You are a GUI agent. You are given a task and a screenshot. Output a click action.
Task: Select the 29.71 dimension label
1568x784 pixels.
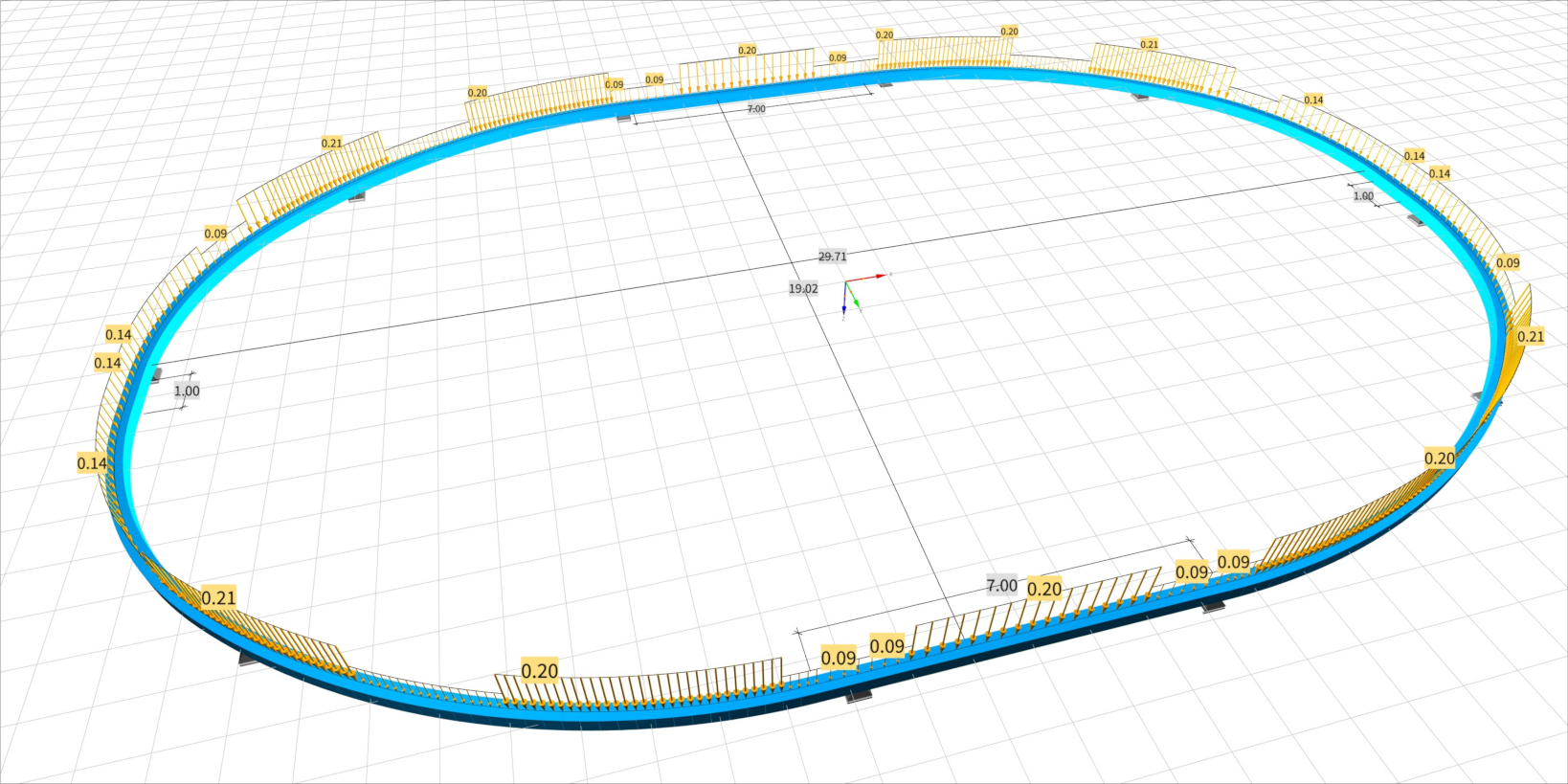(832, 257)
